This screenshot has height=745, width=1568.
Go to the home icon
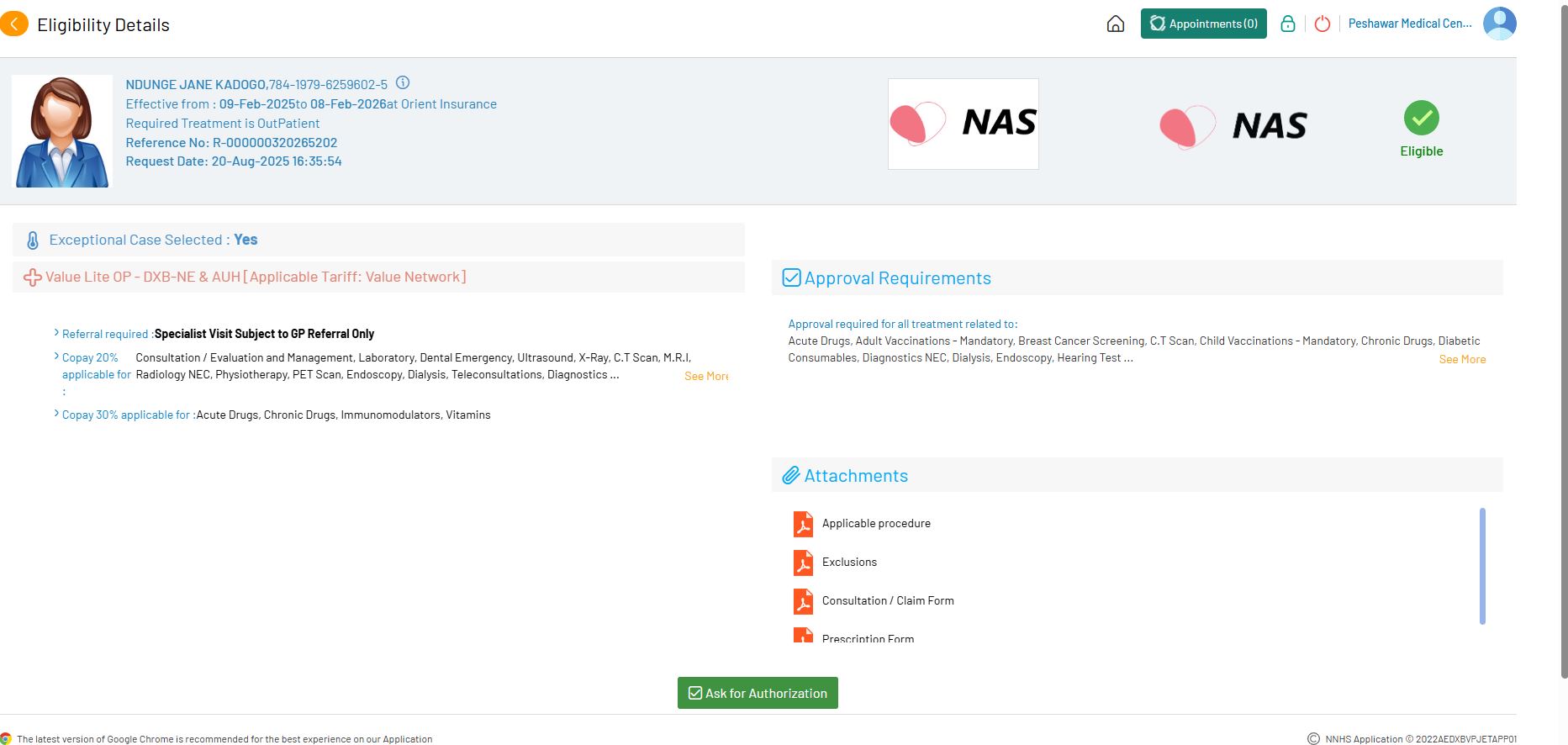click(x=1115, y=24)
